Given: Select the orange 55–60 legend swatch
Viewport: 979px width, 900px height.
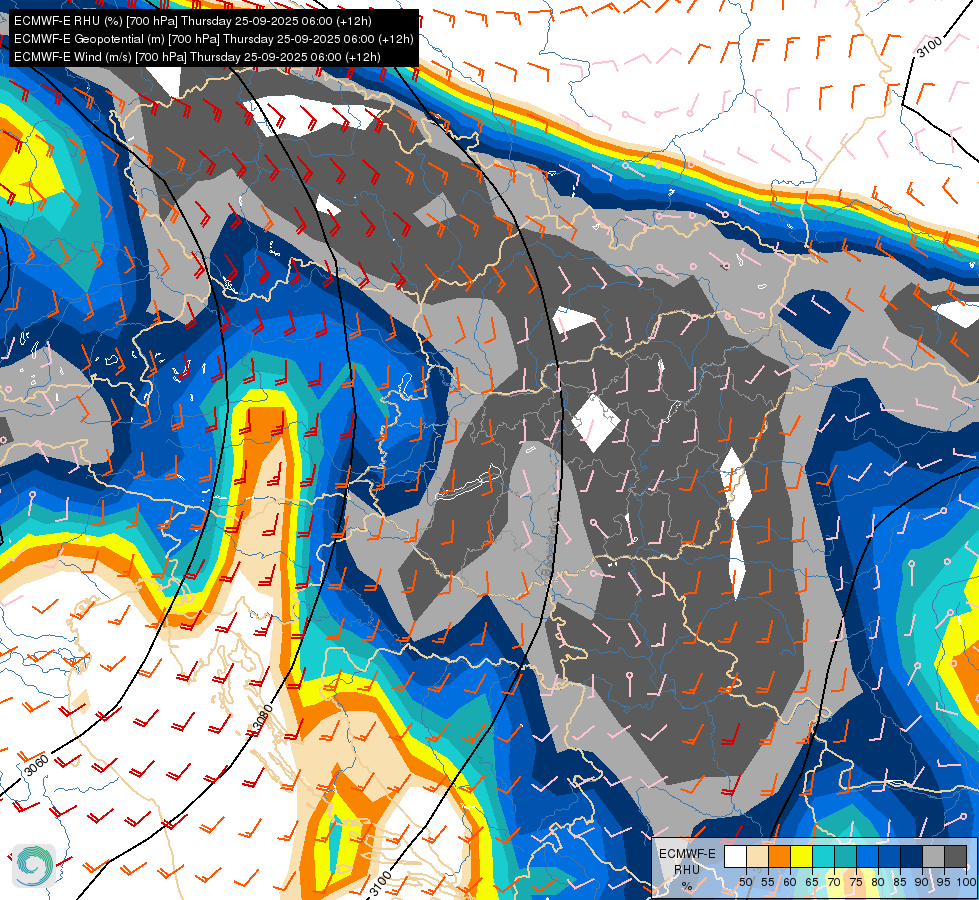Looking at the screenshot, I should tap(780, 856).
